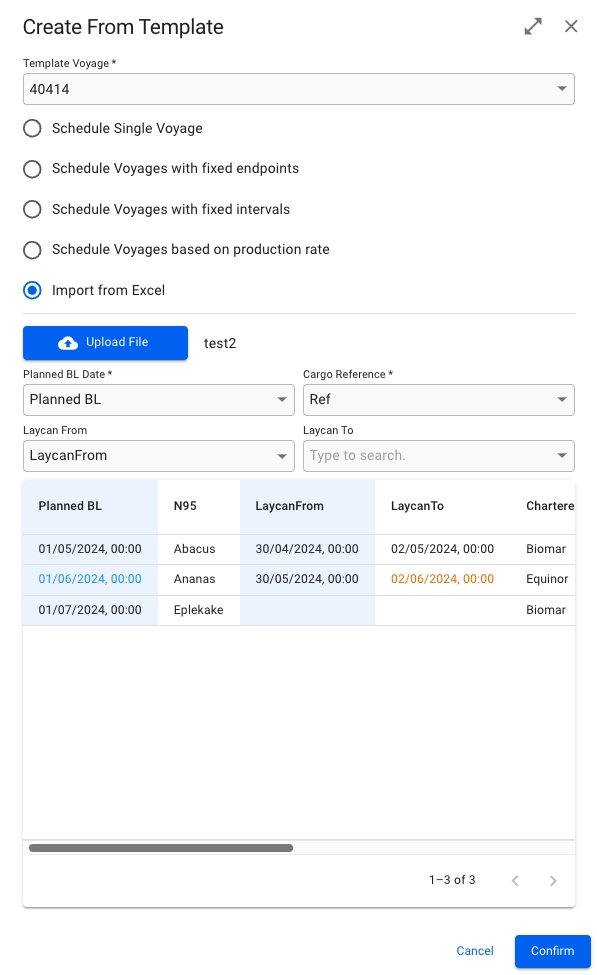Click the table horizontal scrollbar
Viewport: 597px width, 975px height.
(160, 848)
